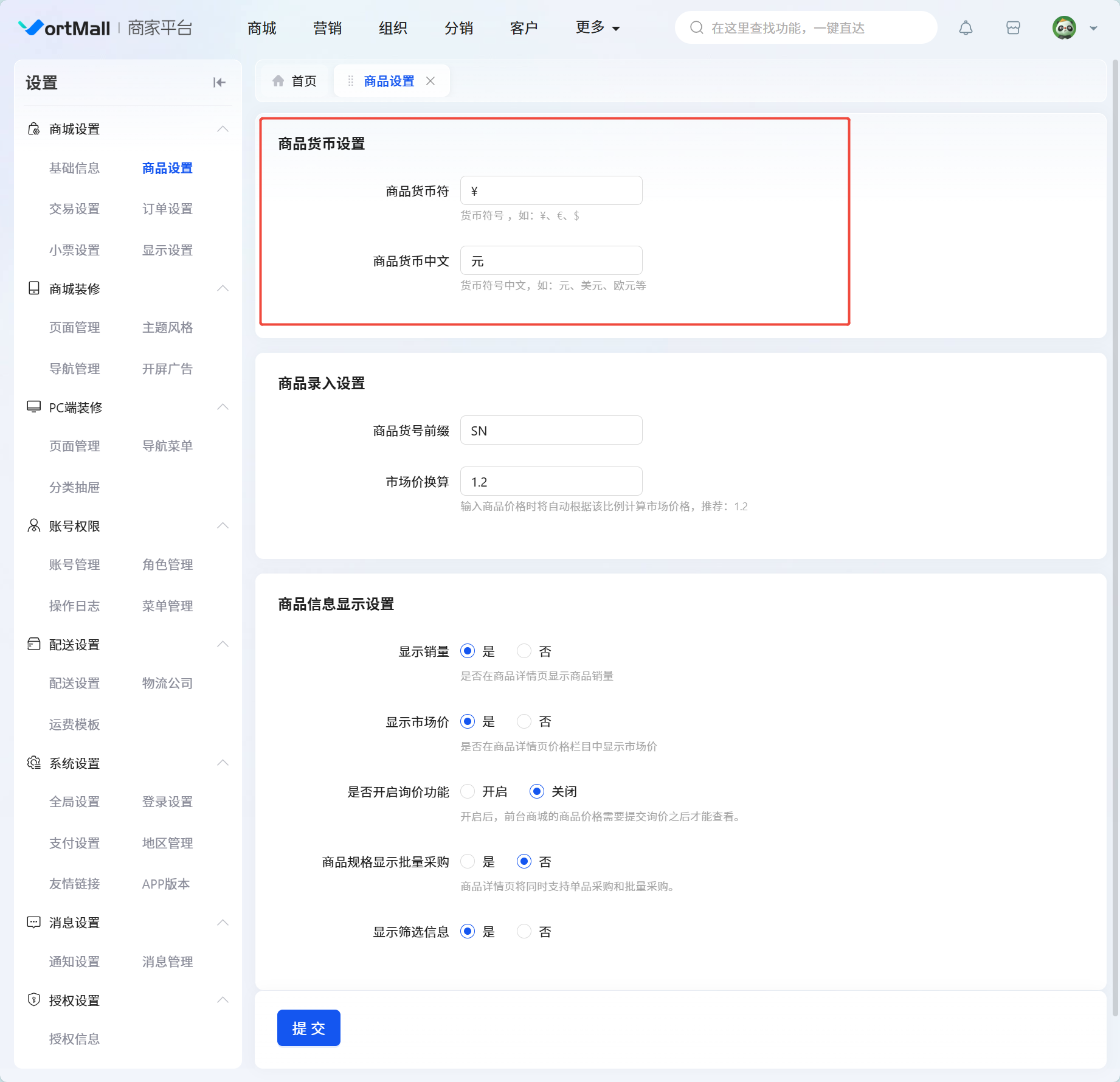The width and height of the screenshot is (1120, 1082).
Task: Collapse the 商城装修 sidebar section
Action: 223,288
